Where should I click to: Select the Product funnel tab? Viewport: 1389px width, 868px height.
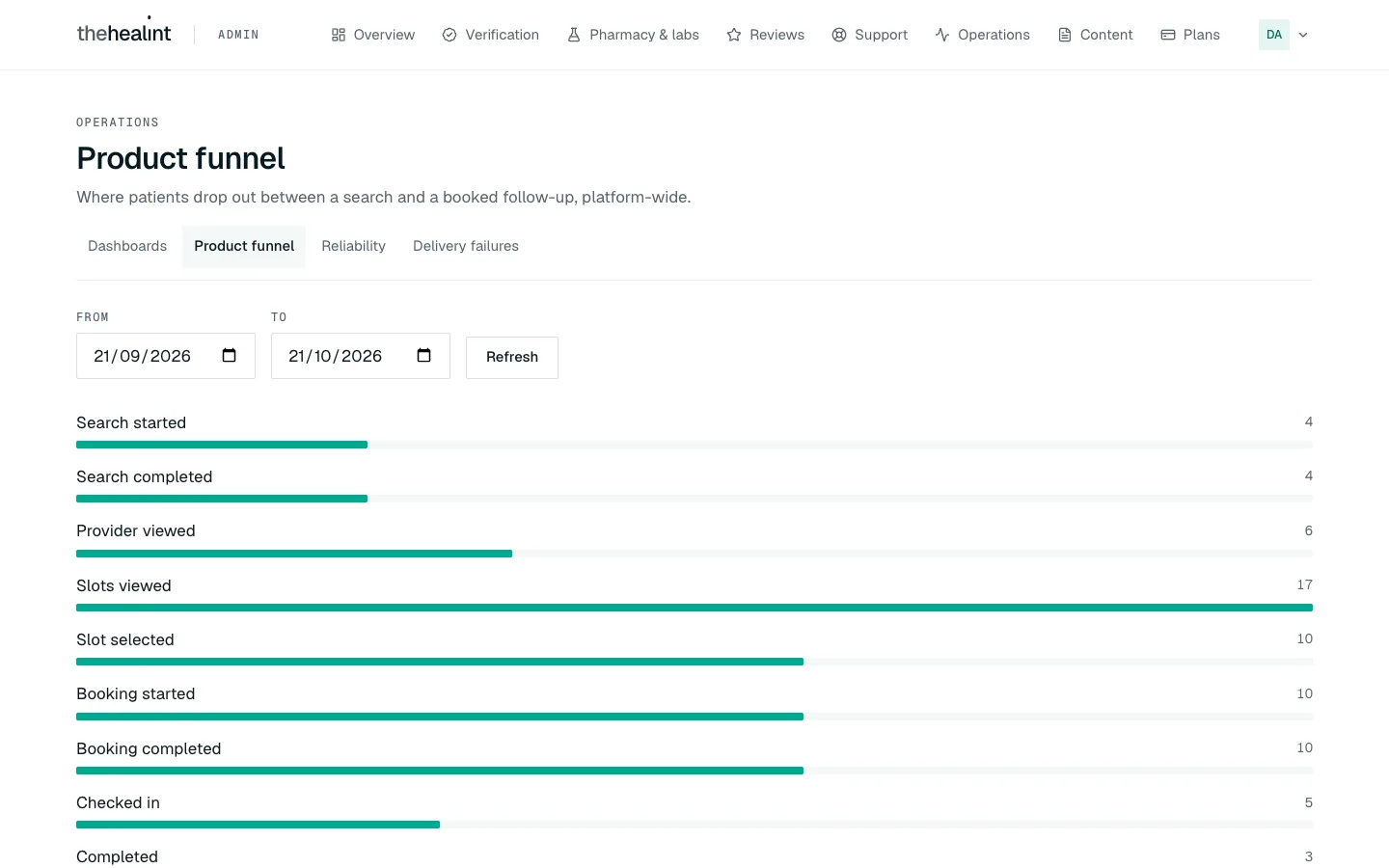point(244,246)
